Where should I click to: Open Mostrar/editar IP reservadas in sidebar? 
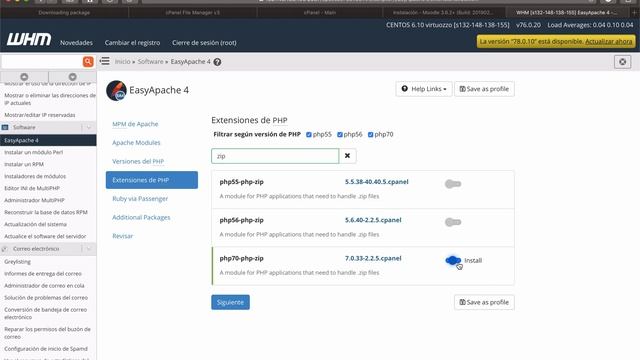[x=40, y=115]
